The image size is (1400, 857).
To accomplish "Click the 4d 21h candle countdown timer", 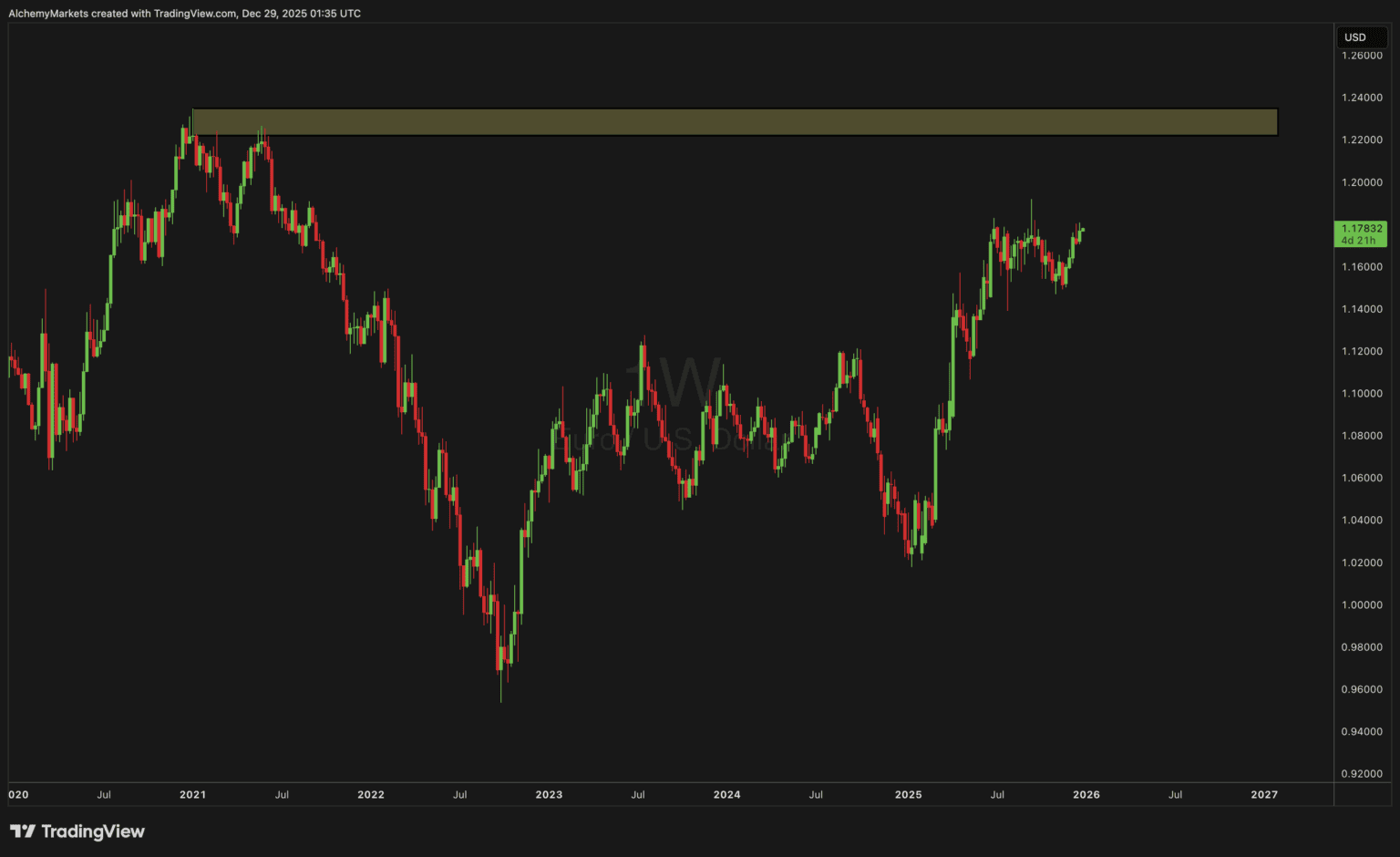I will click(1361, 240).
